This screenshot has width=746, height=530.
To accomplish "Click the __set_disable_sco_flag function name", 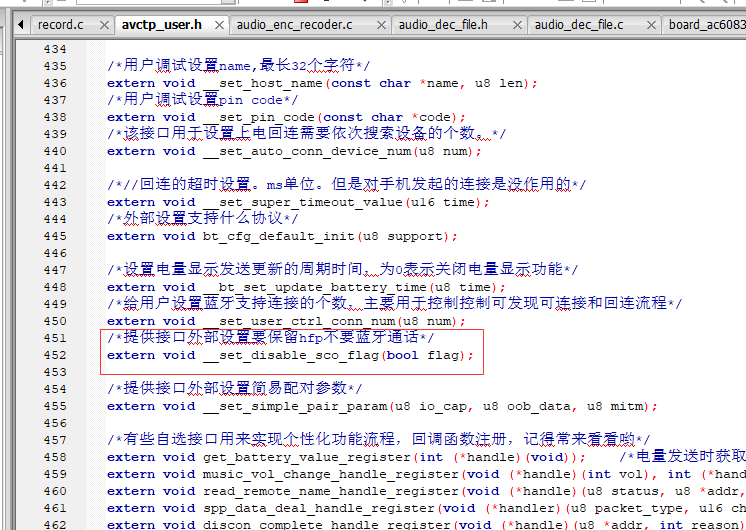I will click(291, 355).
